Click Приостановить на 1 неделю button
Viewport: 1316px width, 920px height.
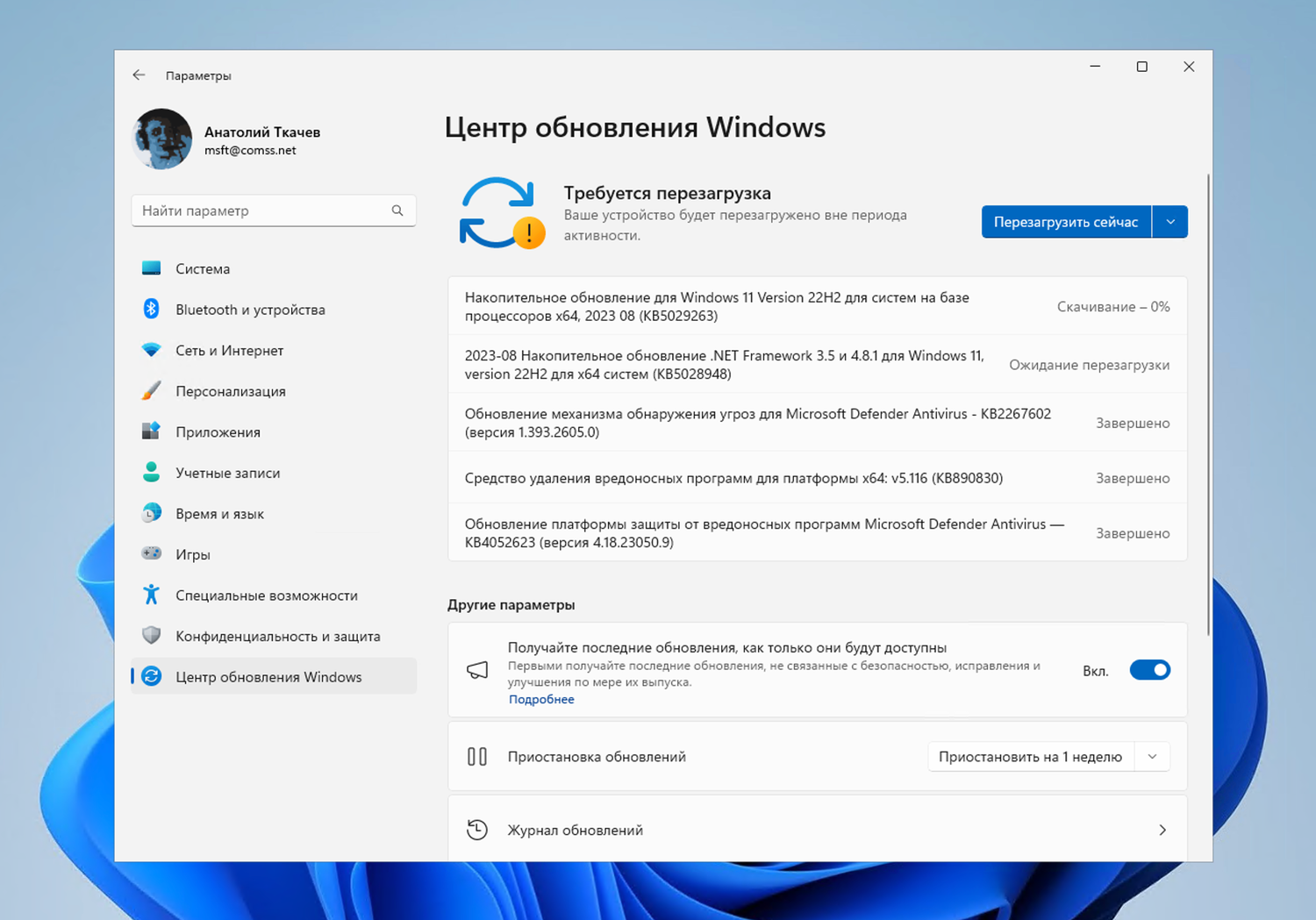point(1031,757)
